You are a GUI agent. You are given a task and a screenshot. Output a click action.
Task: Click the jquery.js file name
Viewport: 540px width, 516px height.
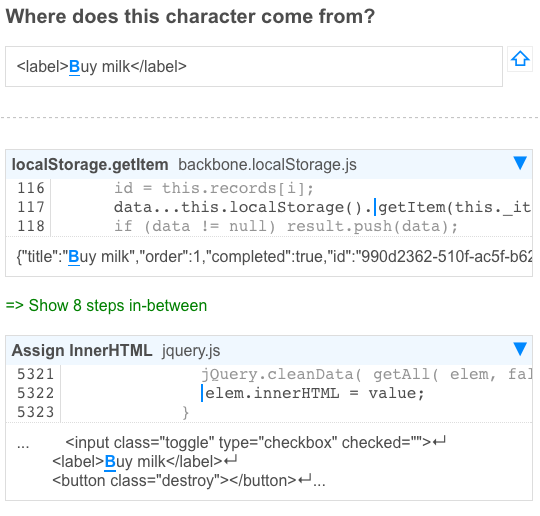click(191, 351)
